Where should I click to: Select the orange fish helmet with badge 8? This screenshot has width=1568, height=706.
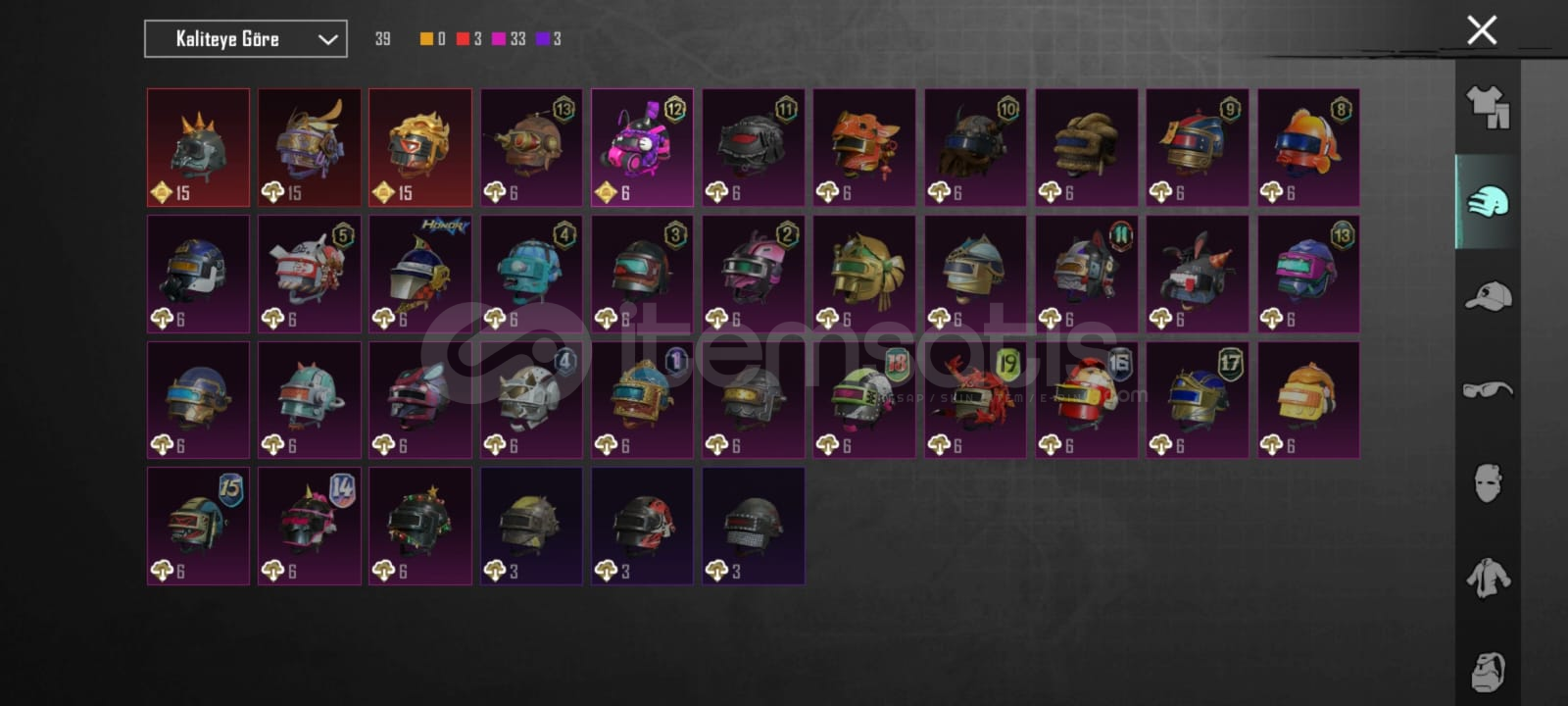coord(1308,148)
